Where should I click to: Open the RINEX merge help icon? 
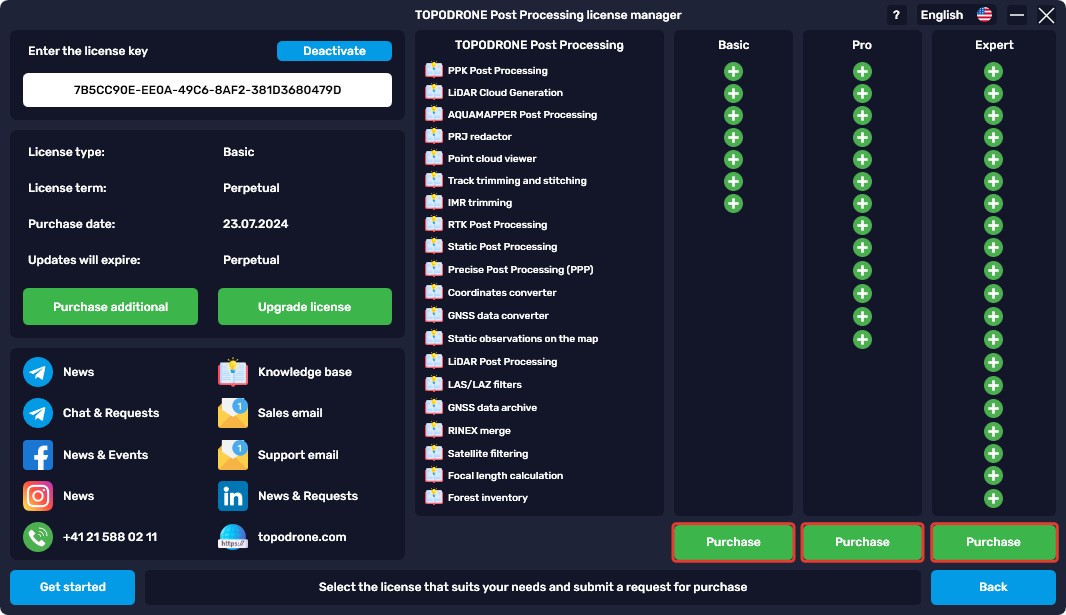[434, 429]
